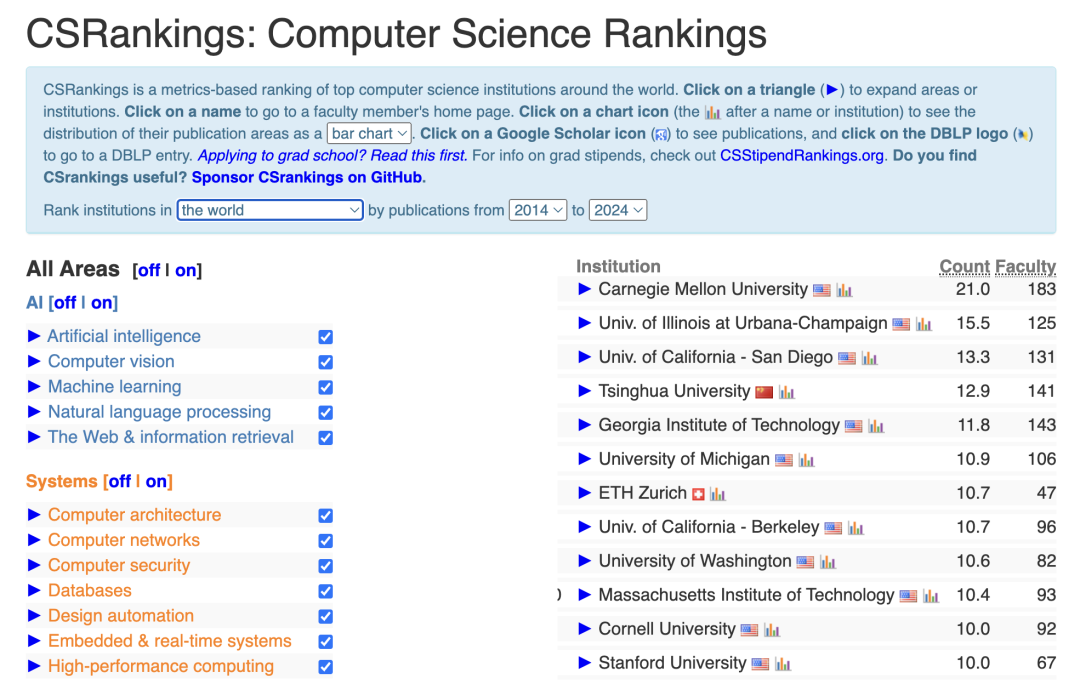Click Sponsor CSrankings on GitHub link
Viewport: 1080px width, 684px height.
307,178
